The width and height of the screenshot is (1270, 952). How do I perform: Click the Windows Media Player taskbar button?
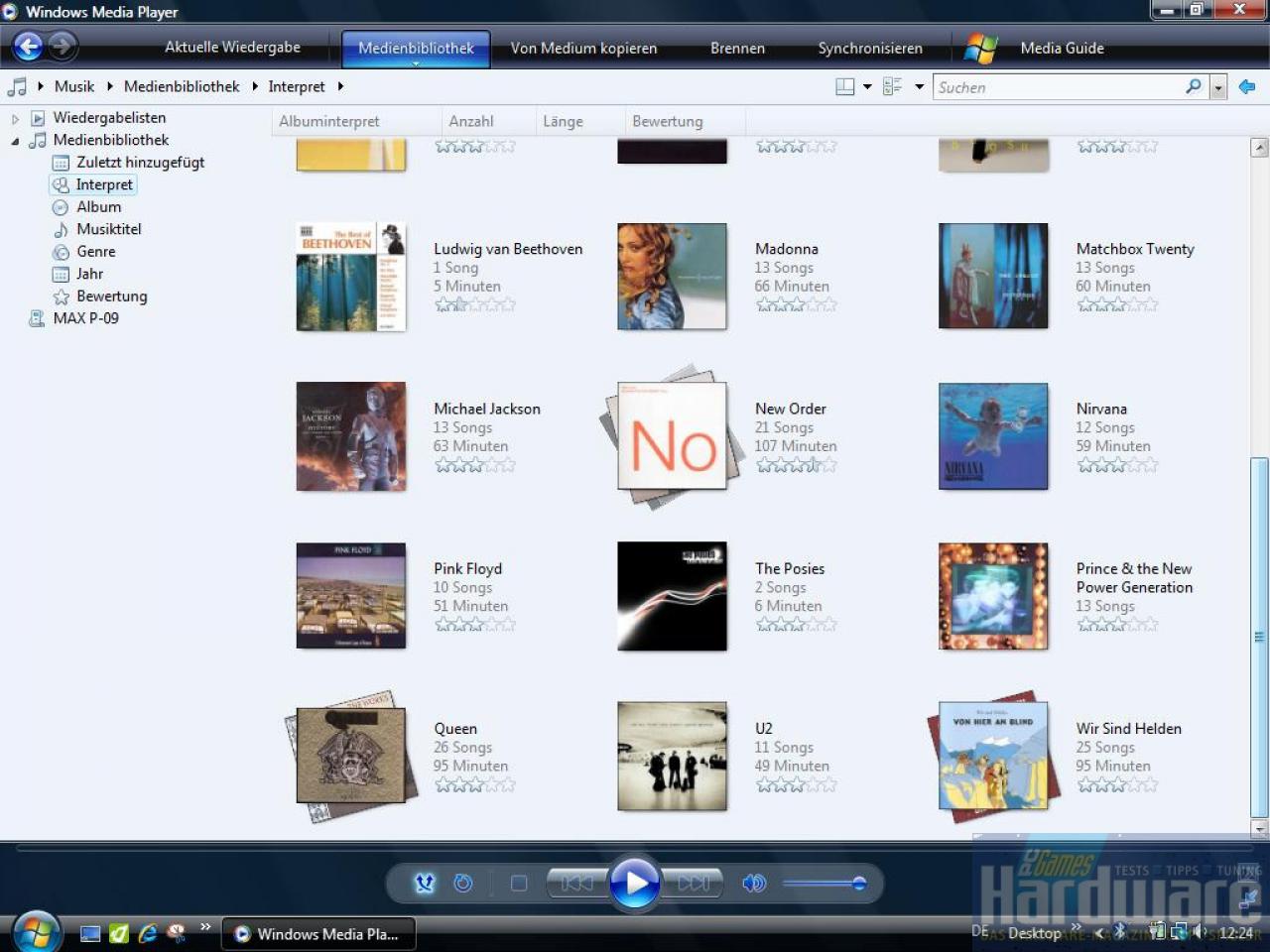[317, 934]
